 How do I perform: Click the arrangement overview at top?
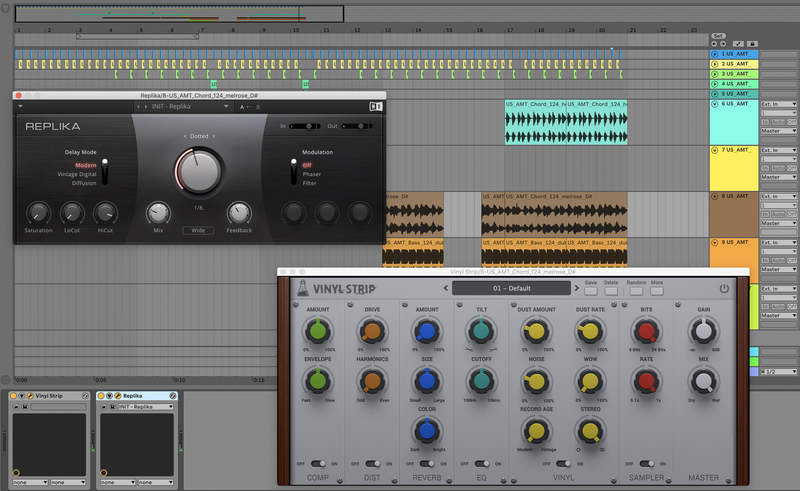(180, 14)
